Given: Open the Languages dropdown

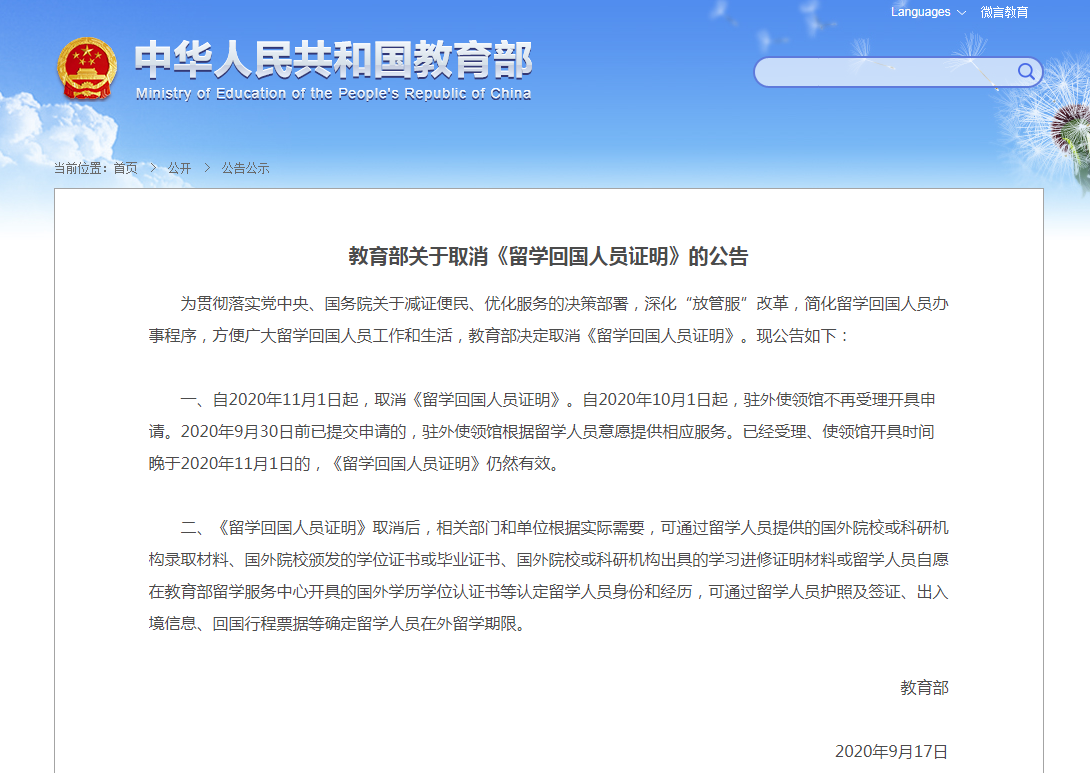Looking at the screenshot, I should pyautogui.click(x=928, y=12).
